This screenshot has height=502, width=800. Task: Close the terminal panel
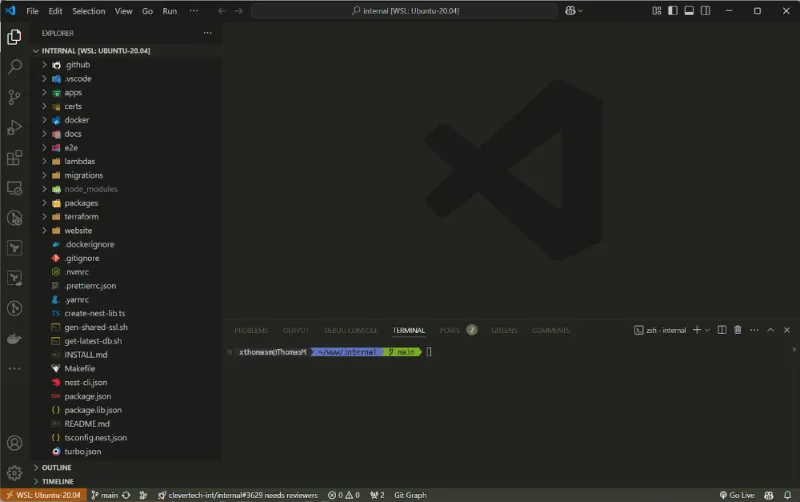[787, 330]
